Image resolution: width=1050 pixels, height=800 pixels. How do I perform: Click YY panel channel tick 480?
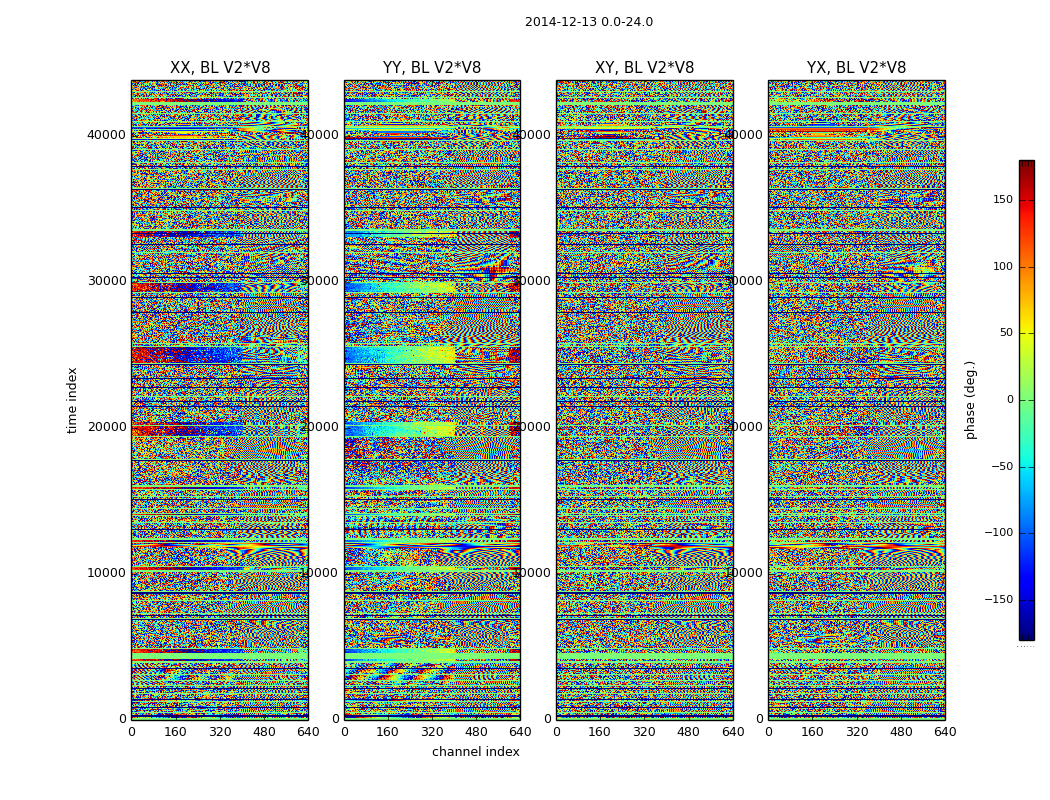coord(476,732)
